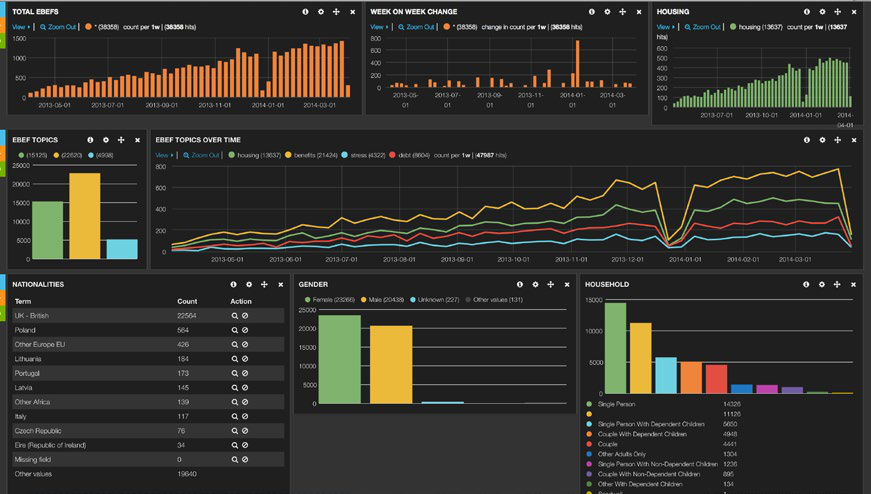Image resolution: width=871 pixels, height=494 pixels.
Task: Click the Female bar in Gender chart
Action: pos(339,359)
